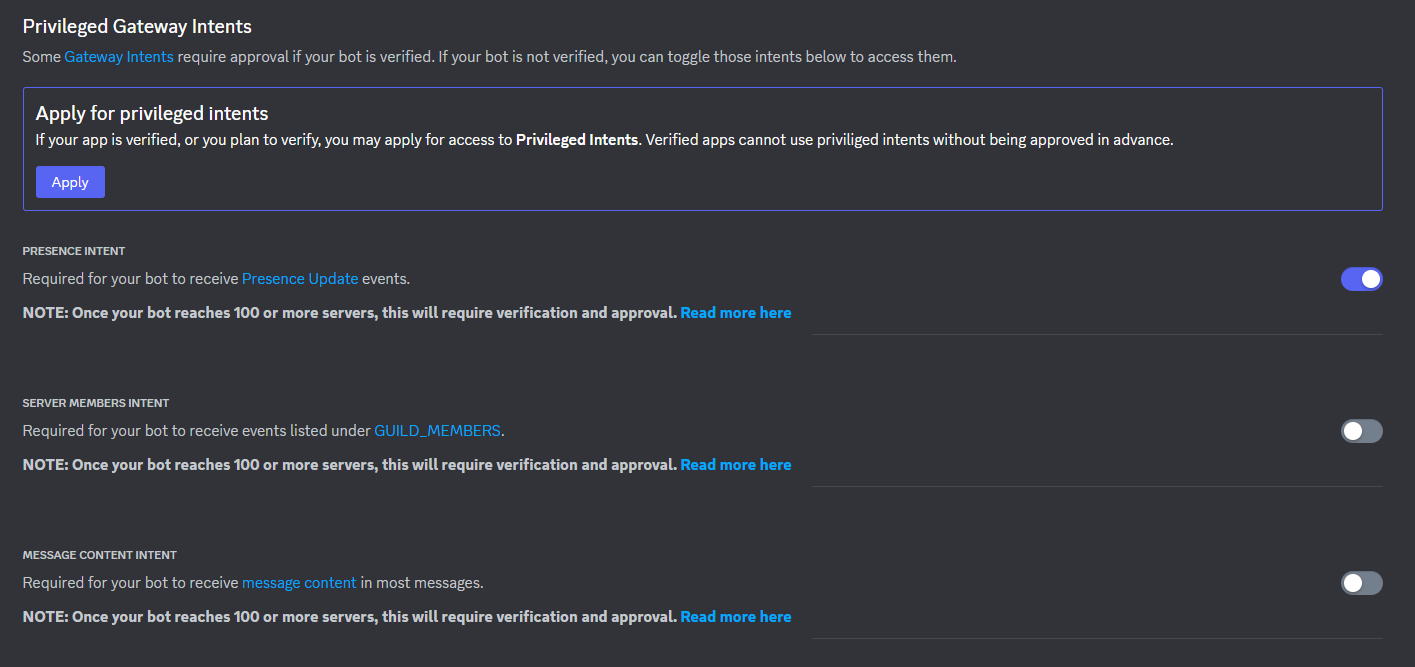Follow the GUILD_MEMBERS link

point(437,430)
